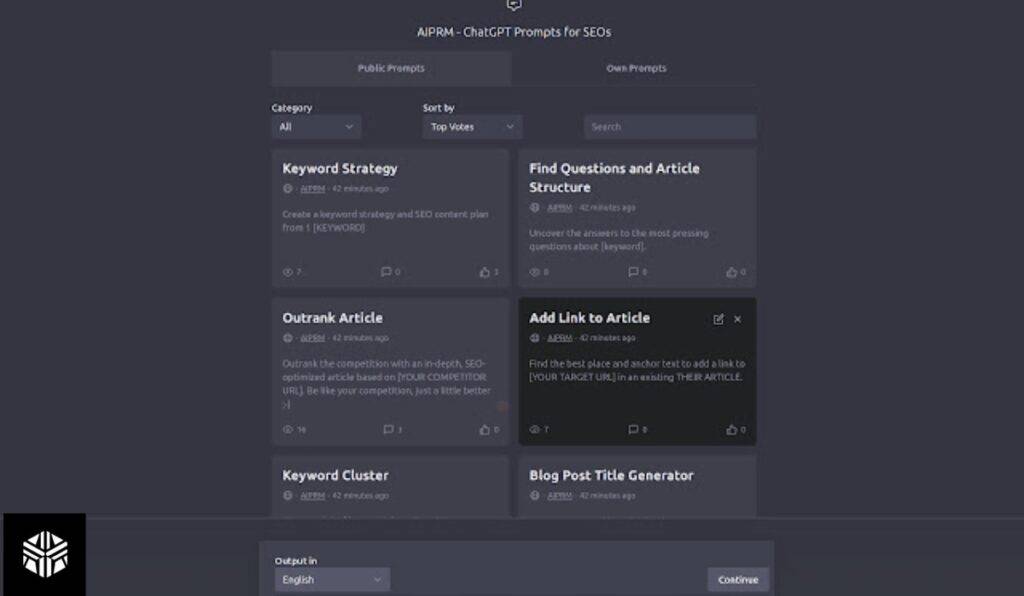Click globe icon on Keyword Strategy card
This screenshot has width=1024, height=596.
coord(287,189)
